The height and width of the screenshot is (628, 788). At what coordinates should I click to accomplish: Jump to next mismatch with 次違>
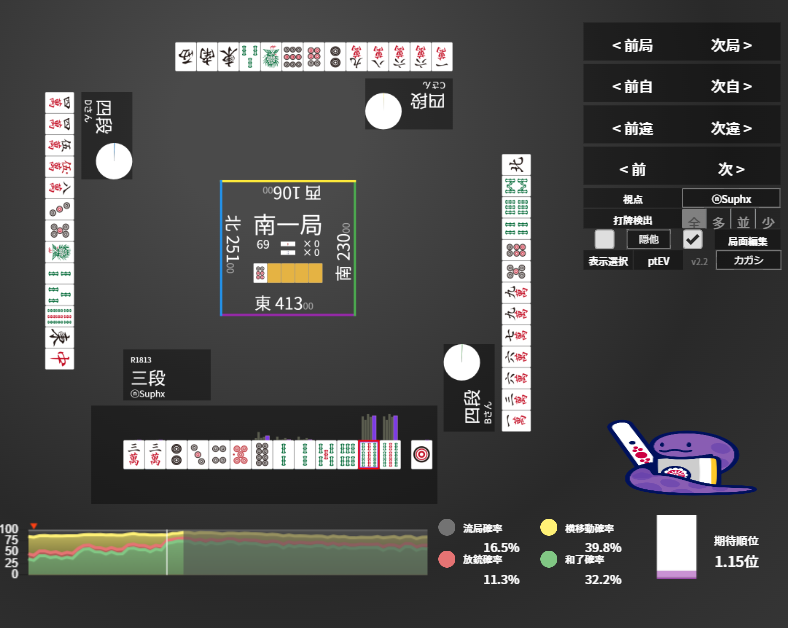coord(731,129)
